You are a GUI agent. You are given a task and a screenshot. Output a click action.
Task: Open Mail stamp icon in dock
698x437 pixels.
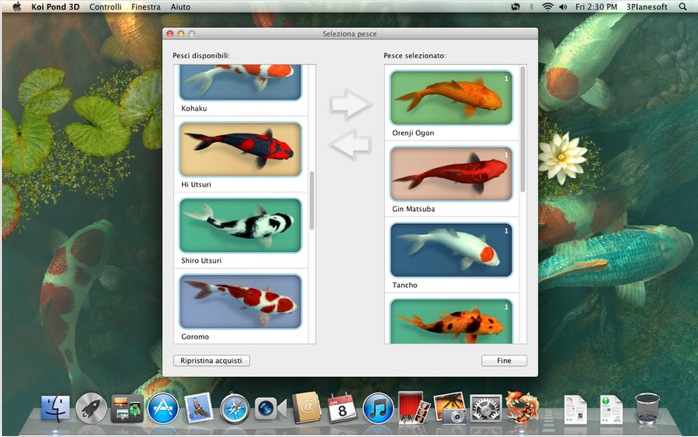199,408
